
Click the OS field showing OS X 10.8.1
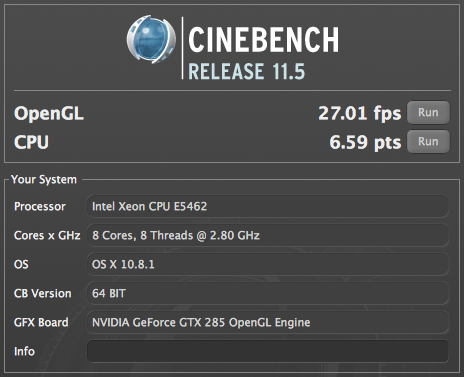(268, 264)
